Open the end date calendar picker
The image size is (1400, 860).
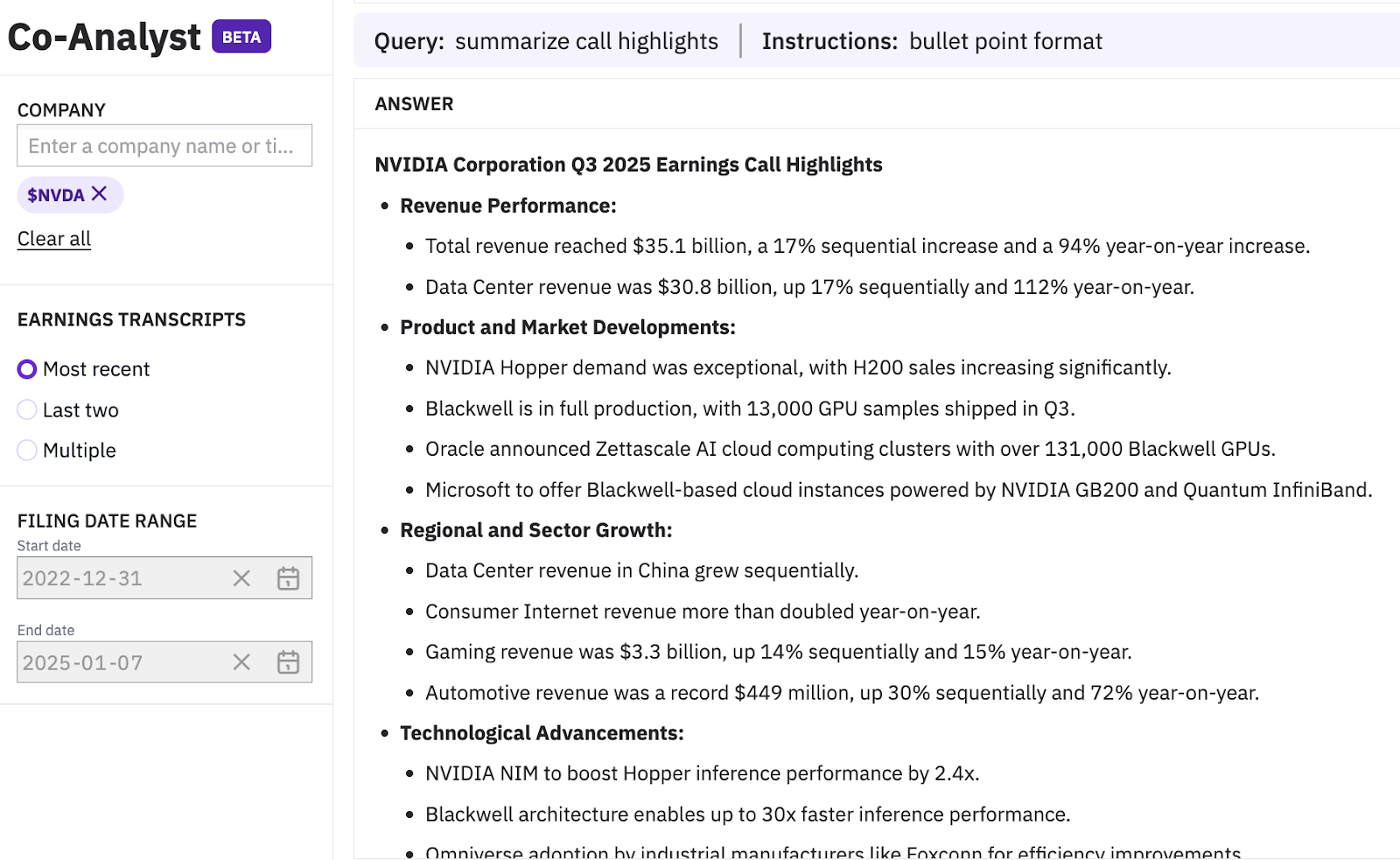288,662
